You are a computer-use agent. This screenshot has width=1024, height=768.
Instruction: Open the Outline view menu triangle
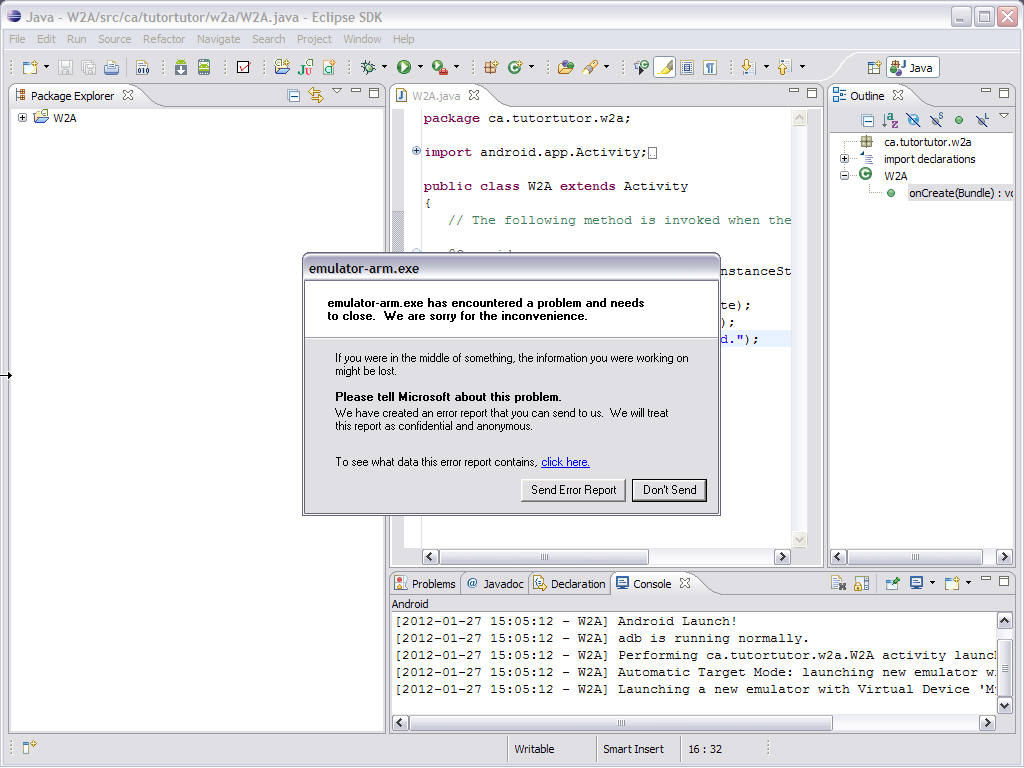click(1004, 116)
